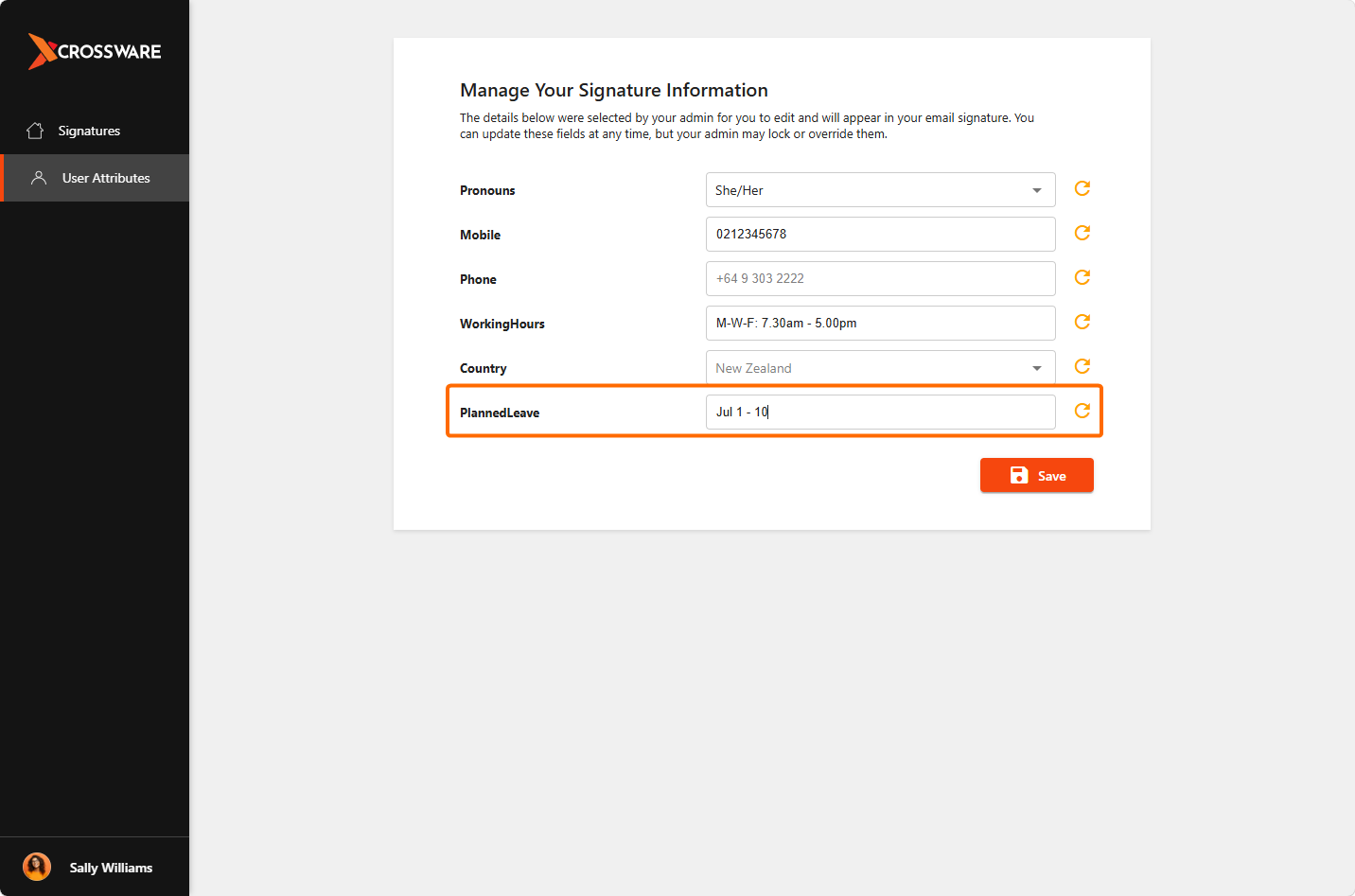Reset the Country field with refresh icon
Screen dimensions: 1355x896
(1082, 366)
